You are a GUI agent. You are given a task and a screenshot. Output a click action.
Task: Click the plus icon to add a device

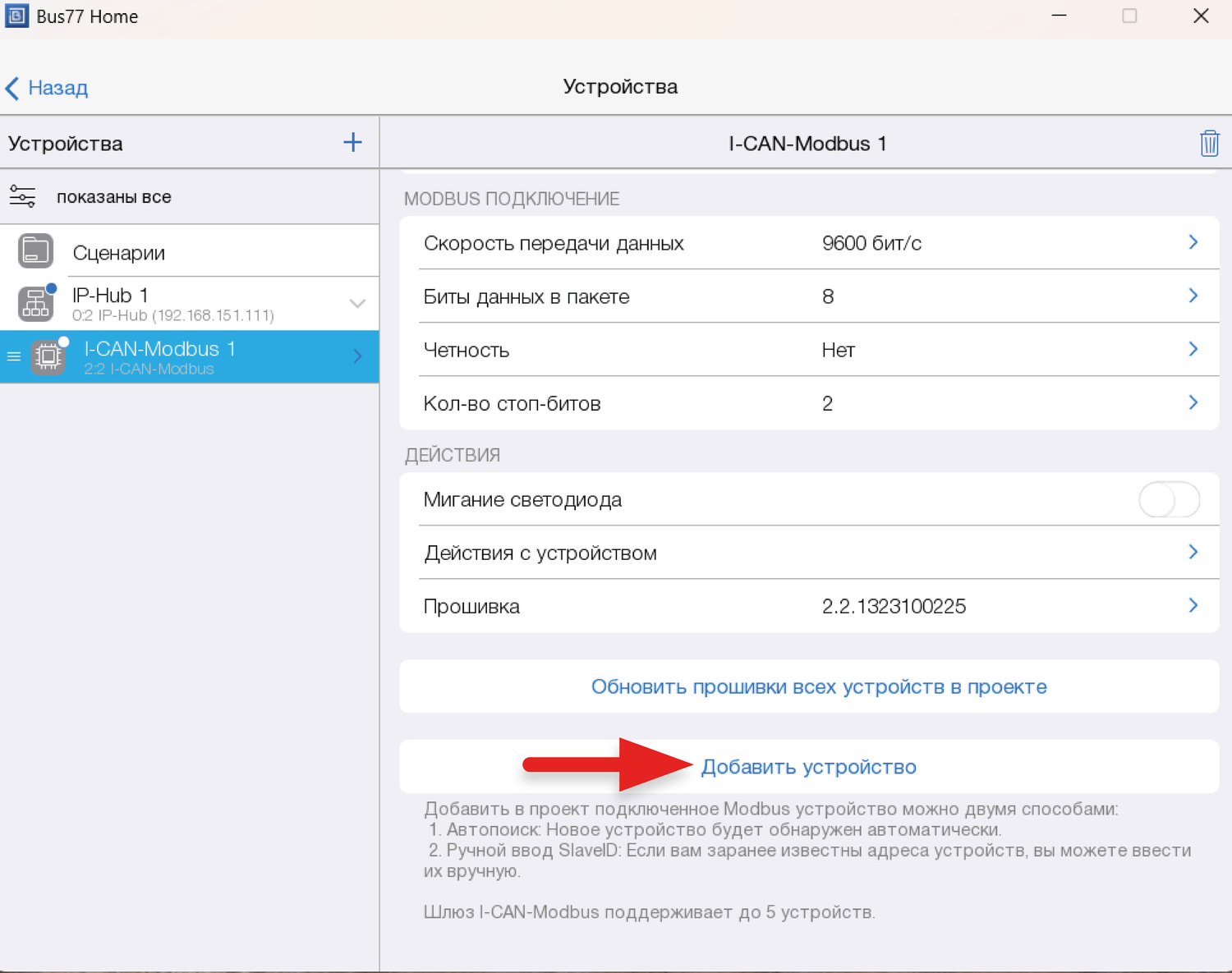click(x=352, y=143)
